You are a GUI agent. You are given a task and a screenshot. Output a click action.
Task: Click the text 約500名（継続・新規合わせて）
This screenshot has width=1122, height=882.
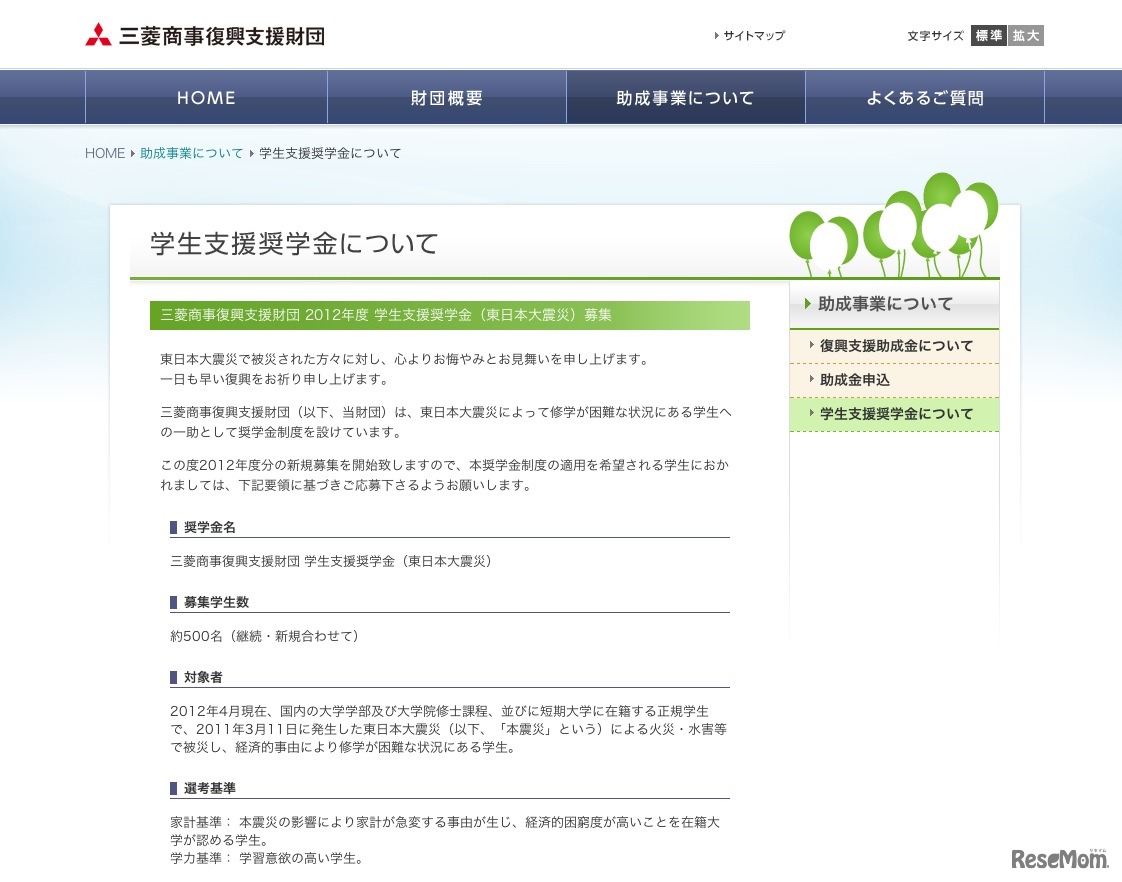click(x=265, y=636)
